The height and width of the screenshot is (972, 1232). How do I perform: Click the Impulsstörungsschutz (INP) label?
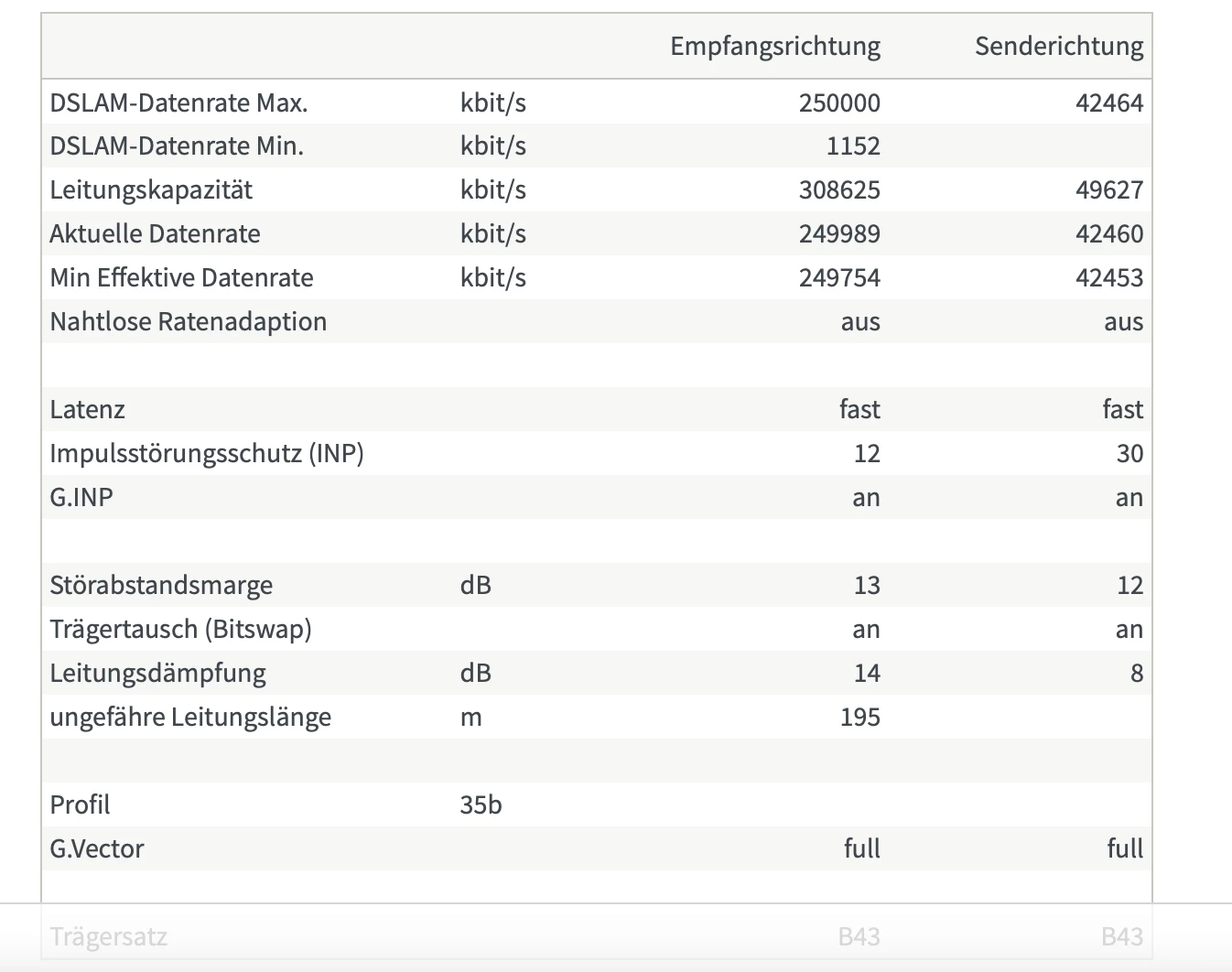pos(207,454)
